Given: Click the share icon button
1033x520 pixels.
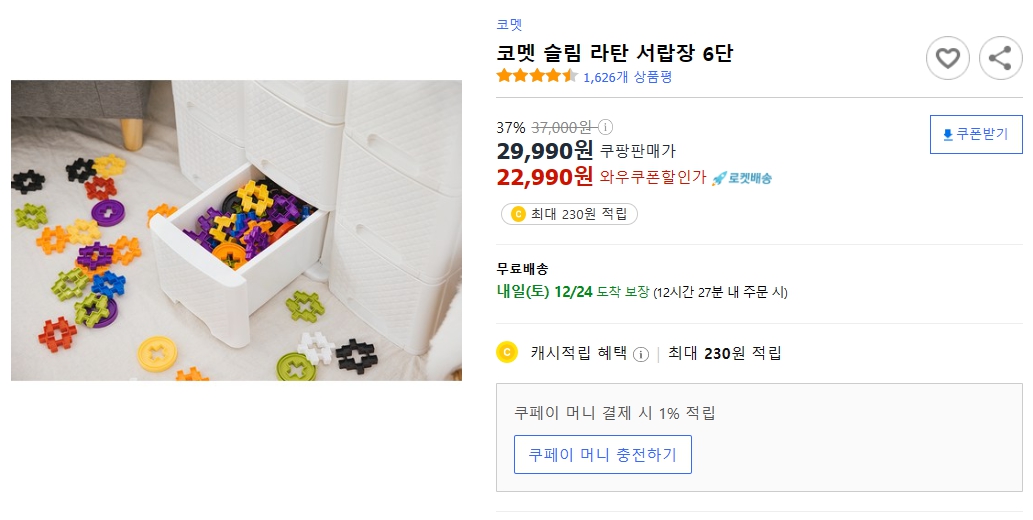Looking at the screenshot, I should click(x=1000, y=58).
